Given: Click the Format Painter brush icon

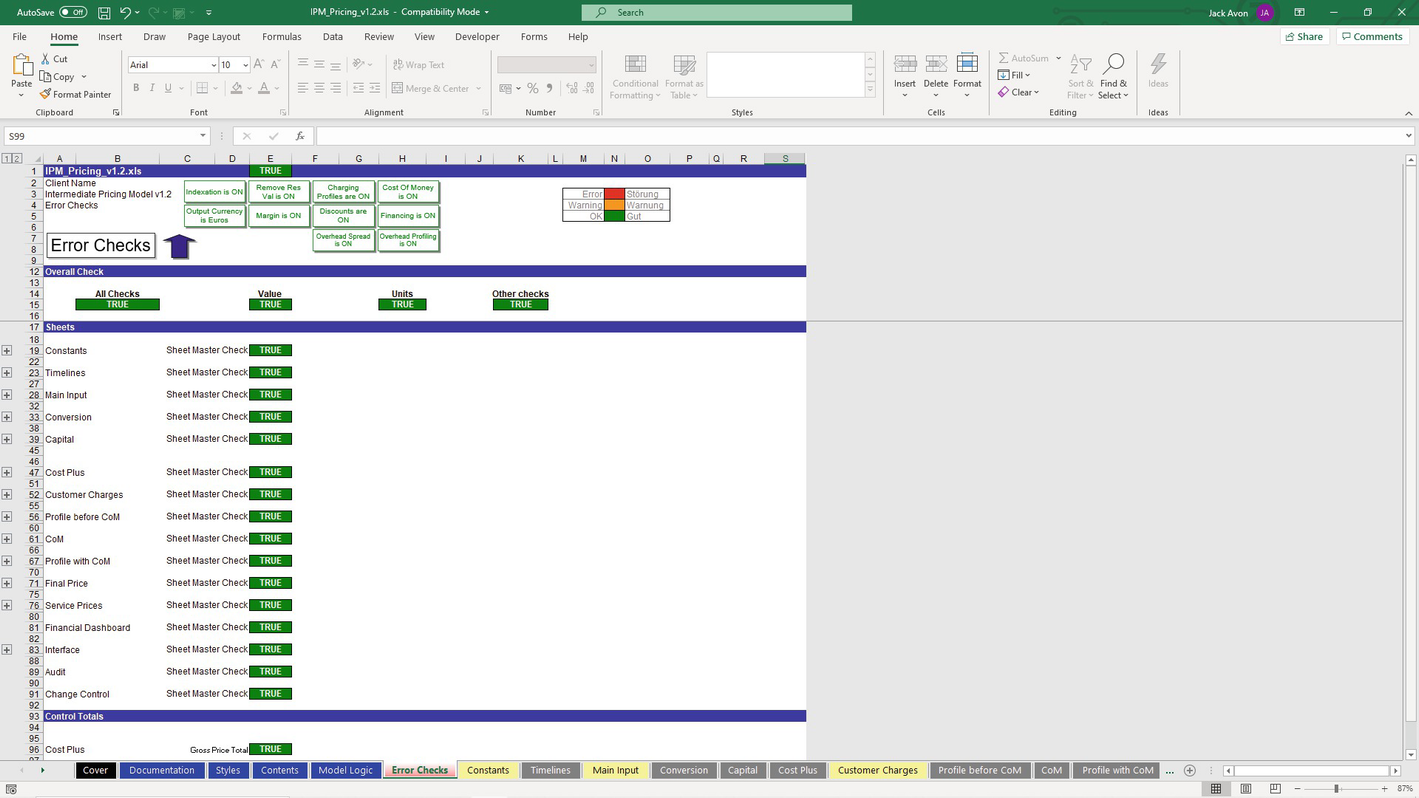Looking at the screenshot, I should click(x=45, y=95).
